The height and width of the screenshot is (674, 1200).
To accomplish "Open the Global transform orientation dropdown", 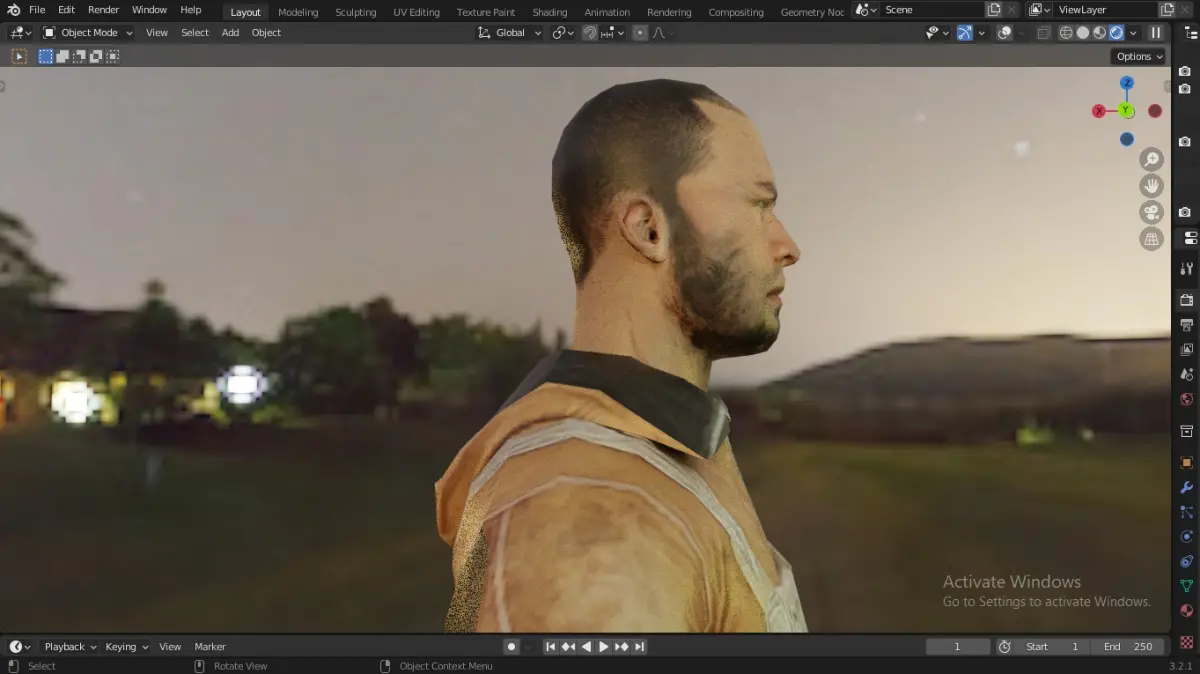I will 509,32.
